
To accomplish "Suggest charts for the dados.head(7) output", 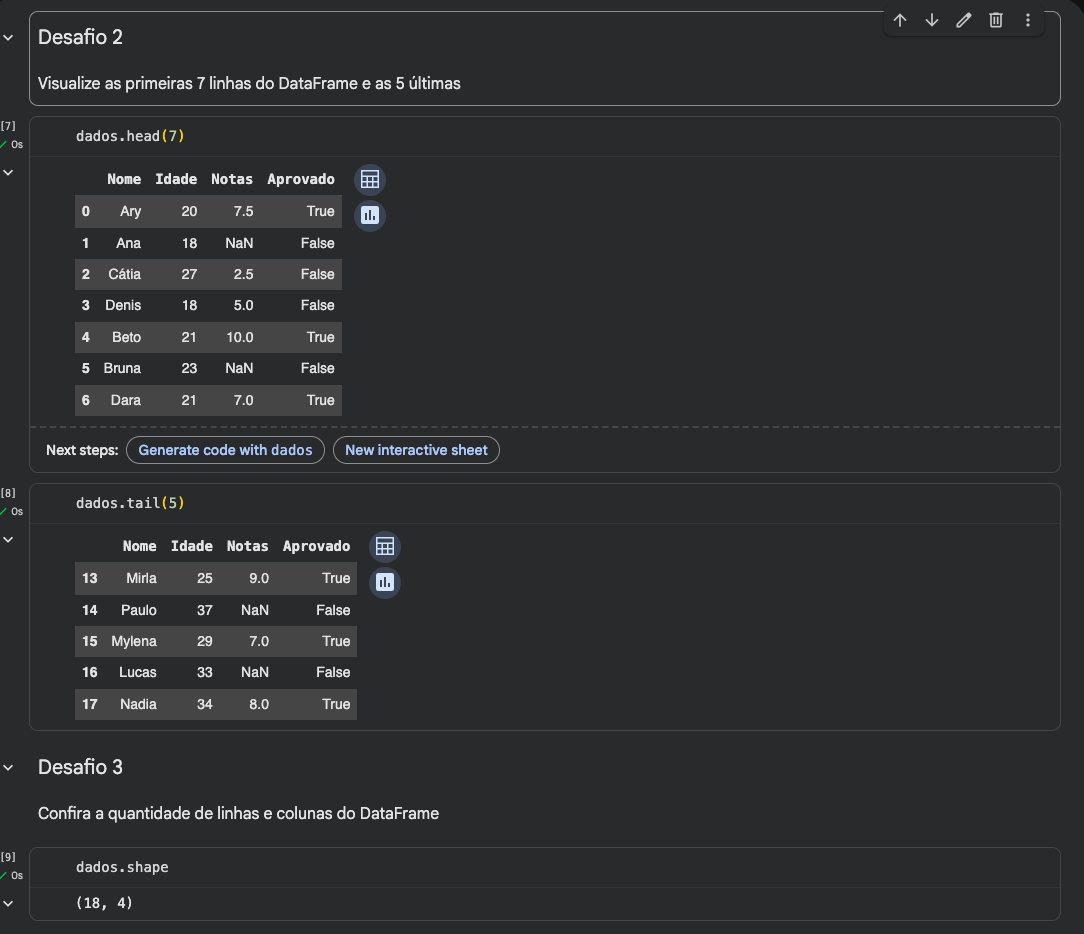I will [x=370, y=214].
